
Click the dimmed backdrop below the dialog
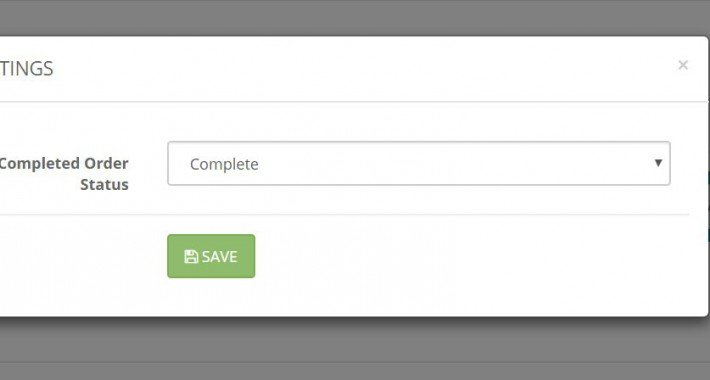(x=355, y=349)
